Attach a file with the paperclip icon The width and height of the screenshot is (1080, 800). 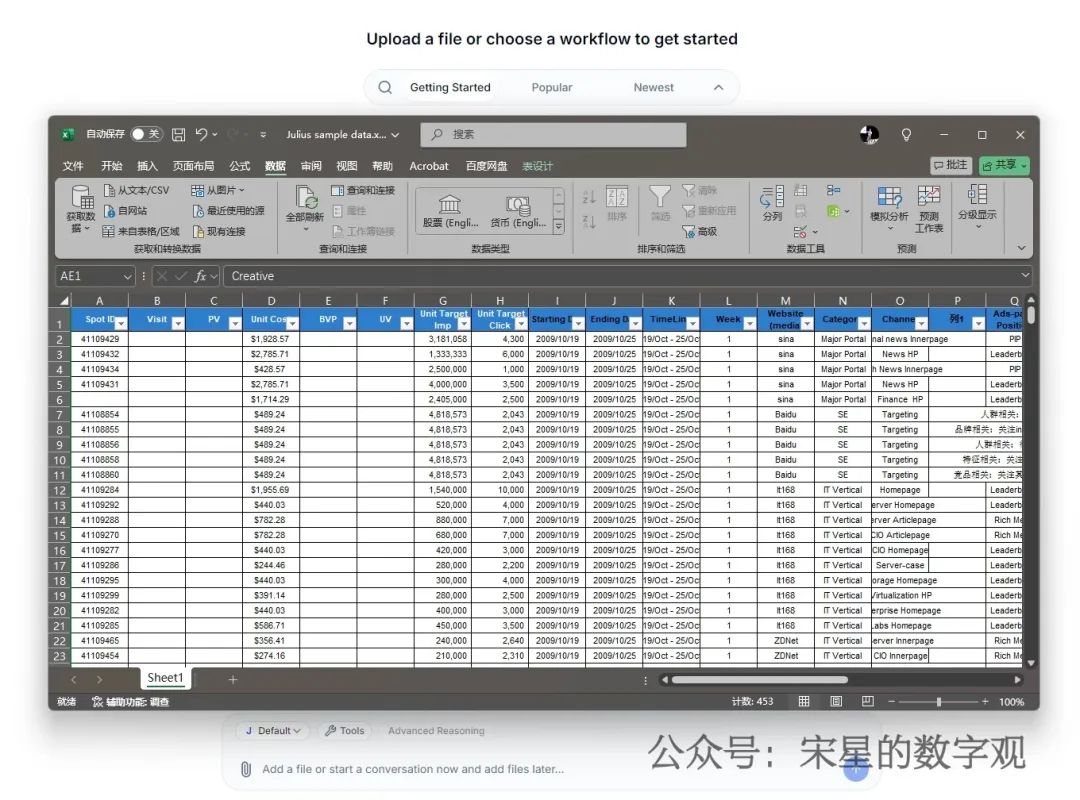click(x=245, y=769)
